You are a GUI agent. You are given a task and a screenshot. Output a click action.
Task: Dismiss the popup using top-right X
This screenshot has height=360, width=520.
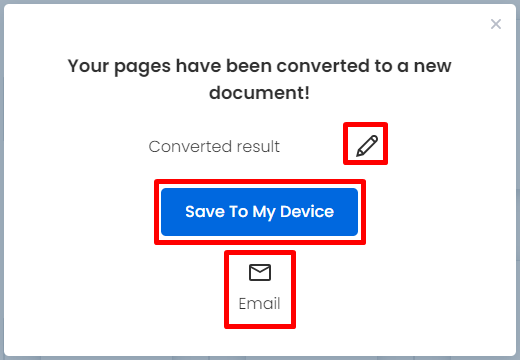click(496, 24)
